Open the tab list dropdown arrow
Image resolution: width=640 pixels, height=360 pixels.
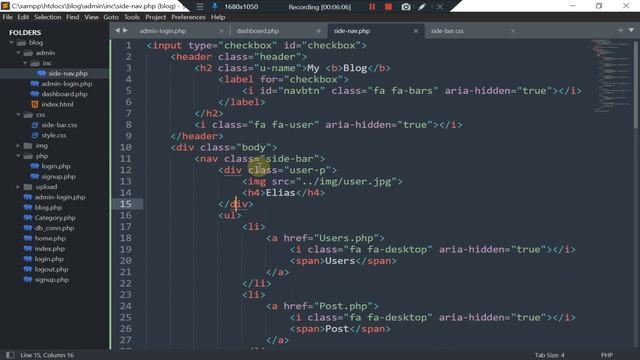pyautogui.click(x=631, y=30)
